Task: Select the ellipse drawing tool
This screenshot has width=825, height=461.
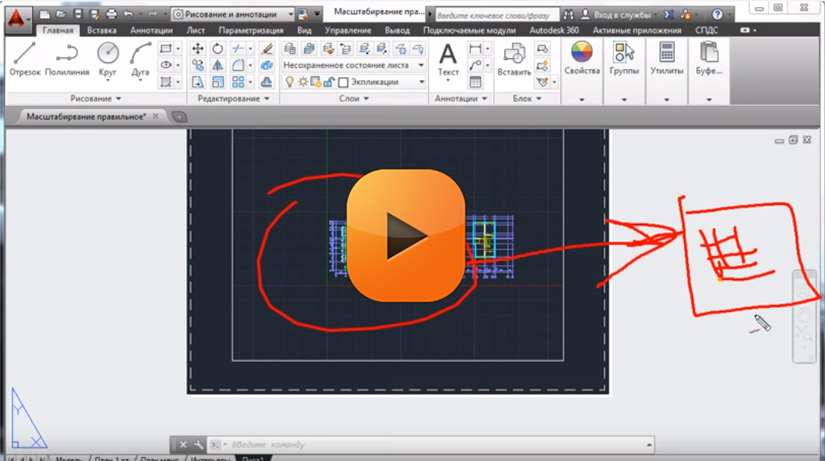Action: pyautogui.click(x=166, y=65)
